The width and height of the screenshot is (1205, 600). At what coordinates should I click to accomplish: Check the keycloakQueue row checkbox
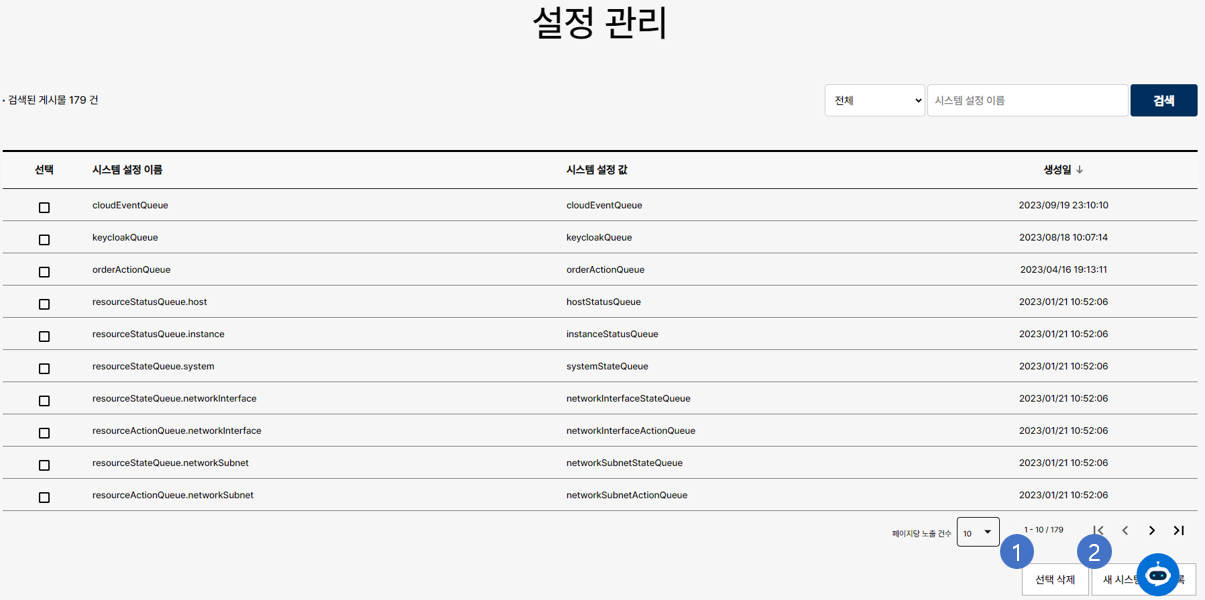pyautogui.click(x=44, y=240)
